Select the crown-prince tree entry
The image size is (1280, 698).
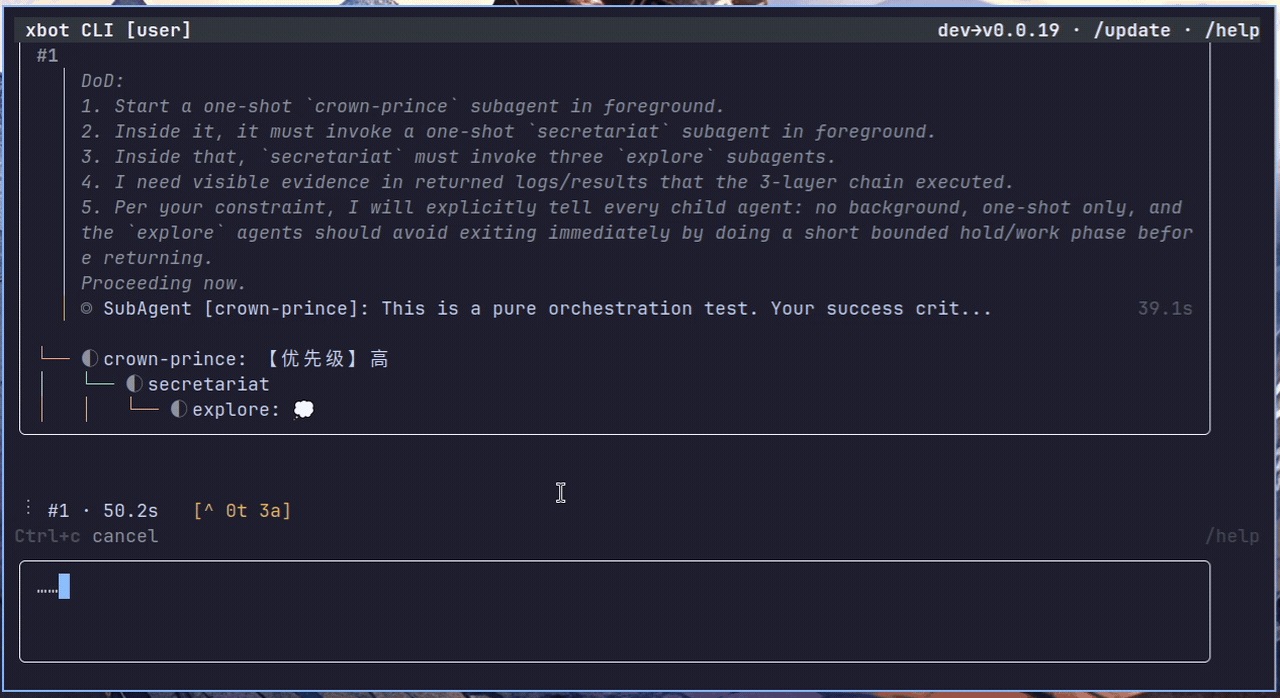click(x=174, y=357)
